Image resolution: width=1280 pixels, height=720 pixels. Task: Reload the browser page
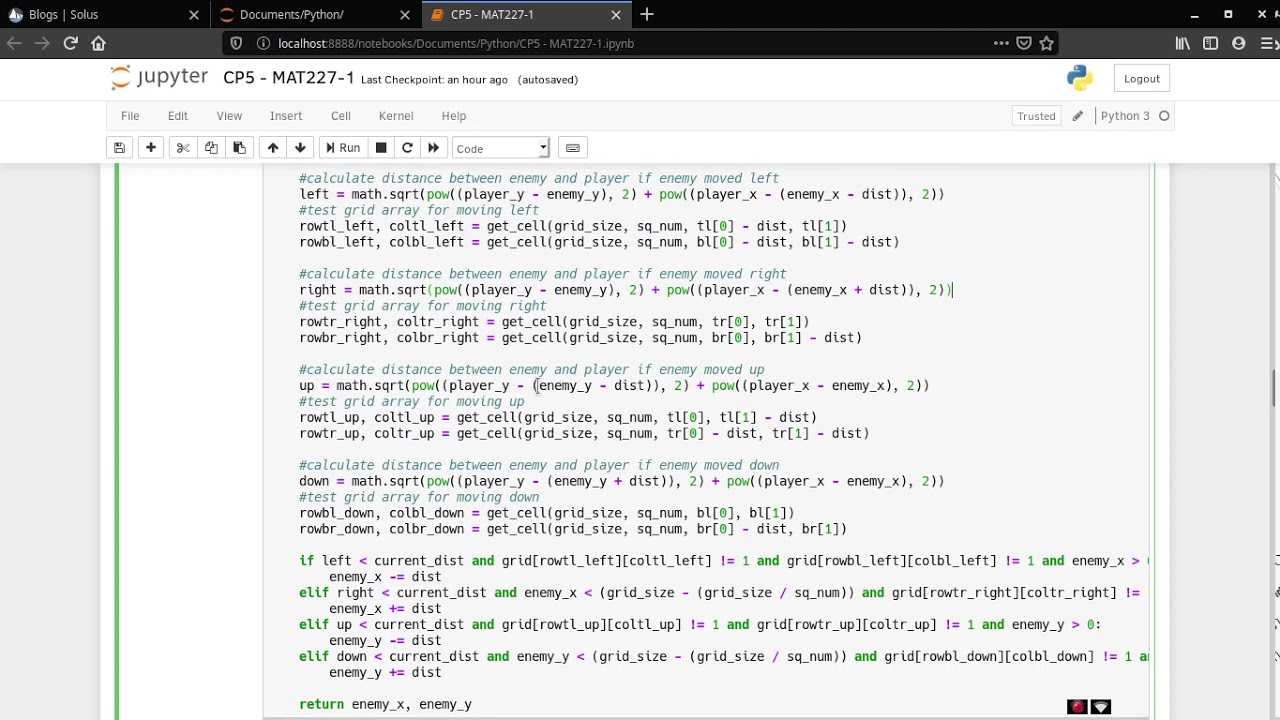(70, 43)
